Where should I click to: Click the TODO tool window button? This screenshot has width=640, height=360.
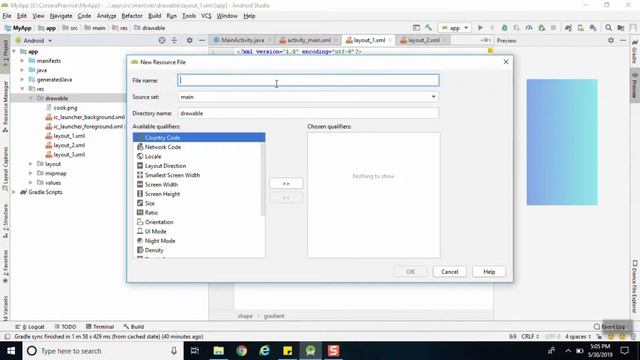coord(65,327)
